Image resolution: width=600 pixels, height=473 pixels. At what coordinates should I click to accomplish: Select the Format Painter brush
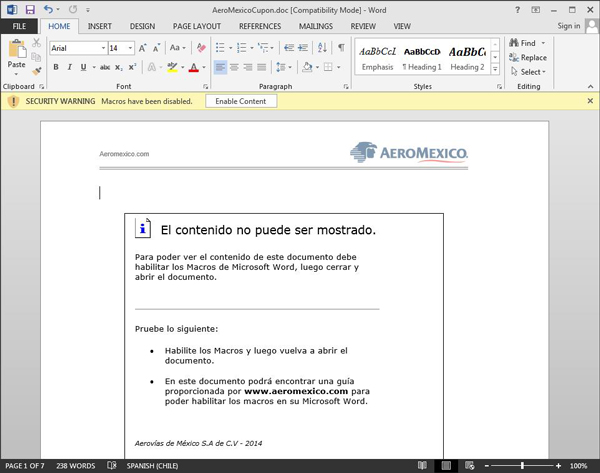pyautogui.click(x=36, y=71)
